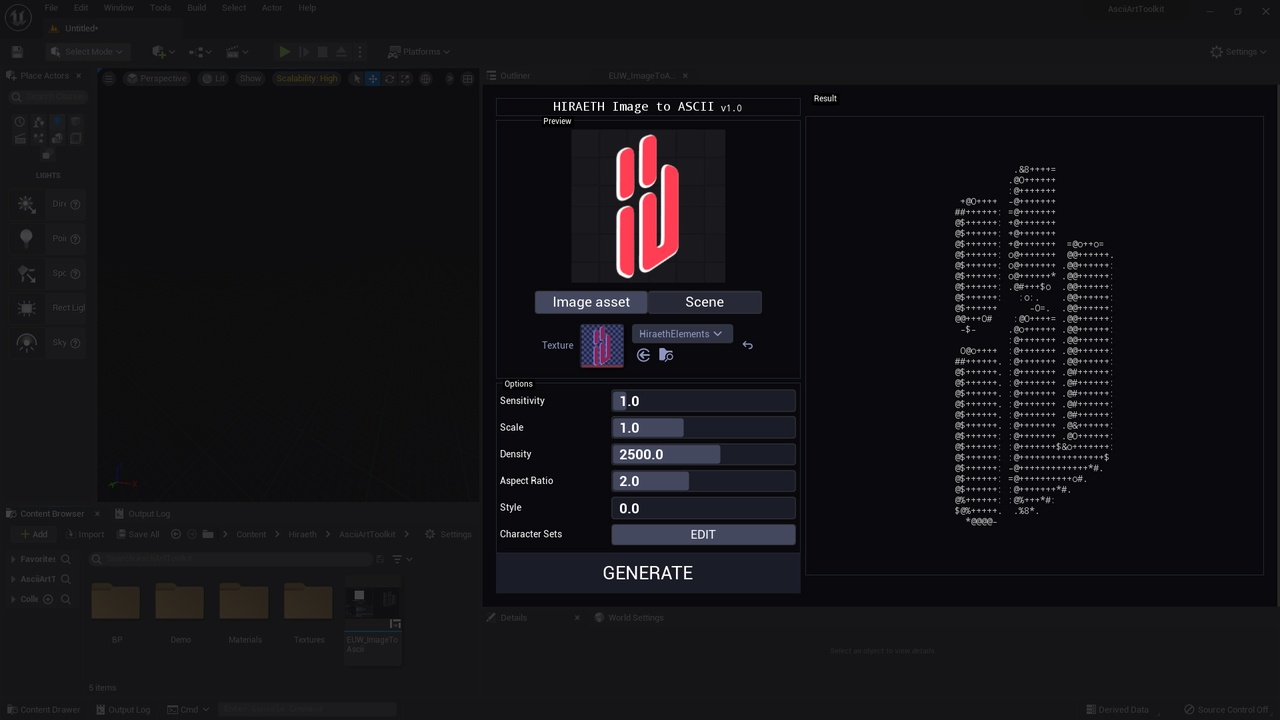Expand the Favorites section
Screen dimensions: 1280x720
tap(13, 560)
